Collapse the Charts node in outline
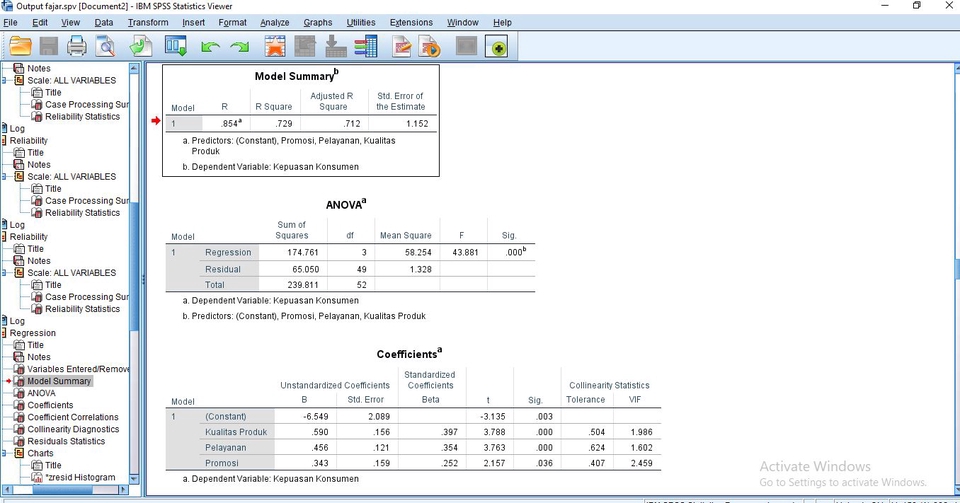This screenshot has height=503, width=960. pos(4,453)
